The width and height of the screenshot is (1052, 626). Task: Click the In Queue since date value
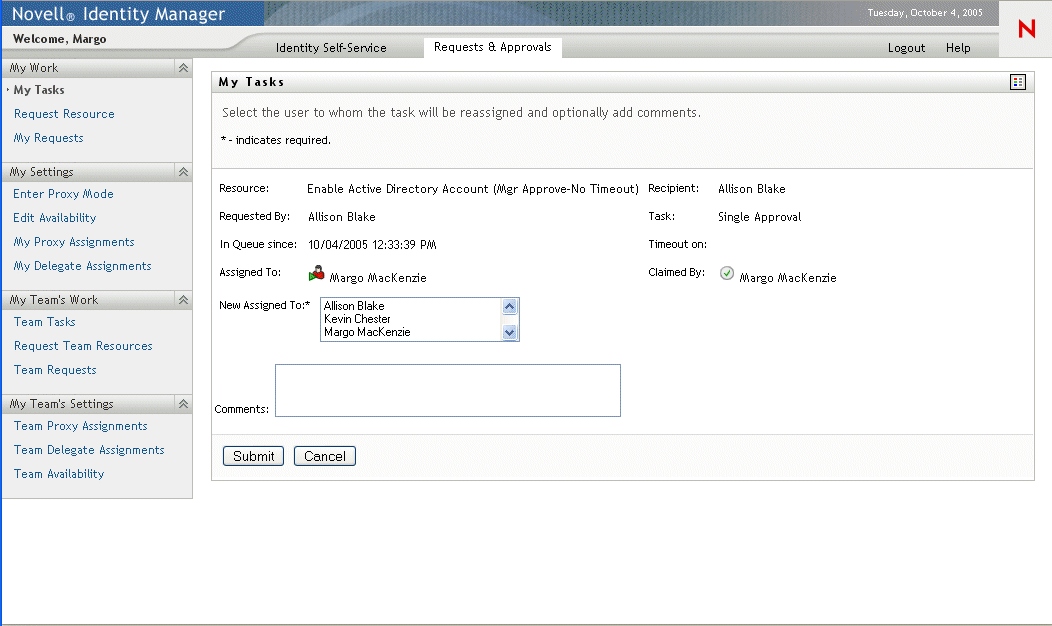tap(372, 245)
